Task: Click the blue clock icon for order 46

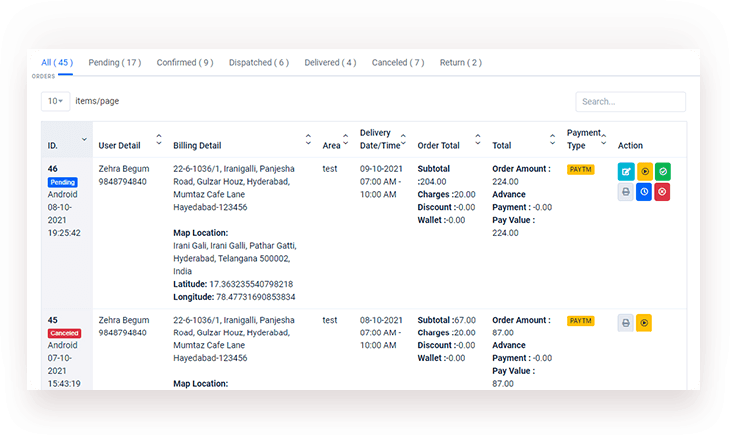Action: point(644,191)
